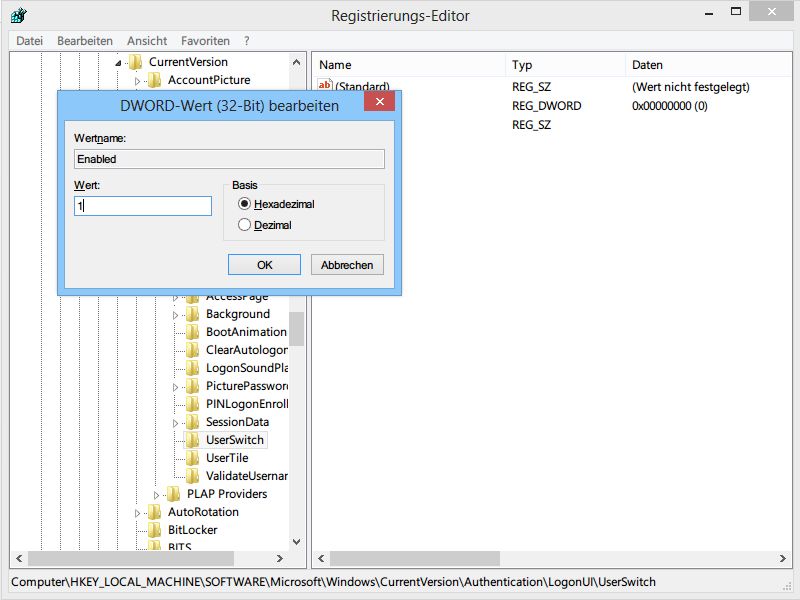Viewport: 800px width, 600px height.
Task: Maximize the Registrierungs-Editor window
Action: click(736, 12)
